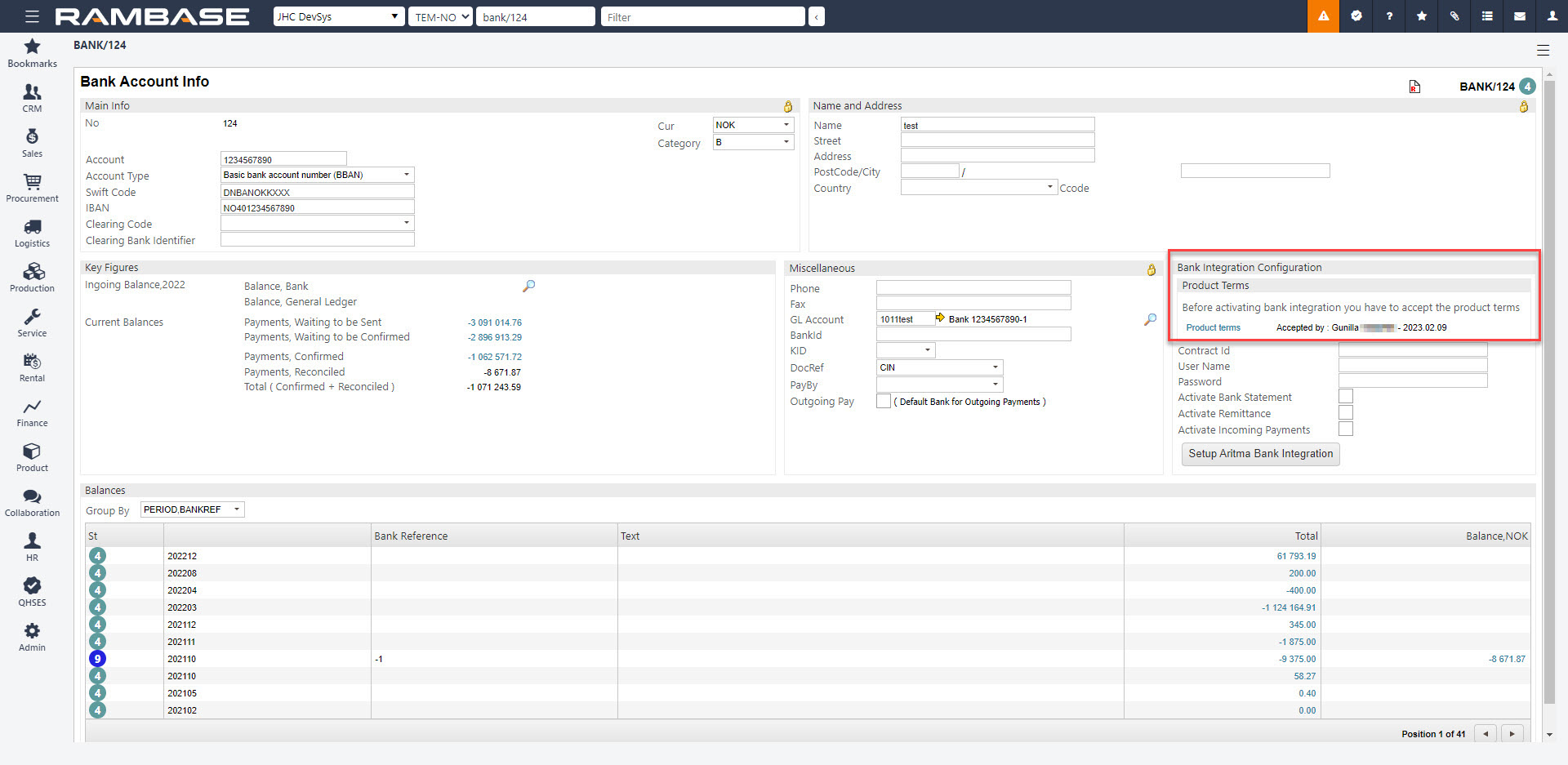Open the approvals checkmark icon in top bar

coord(1356,16)
